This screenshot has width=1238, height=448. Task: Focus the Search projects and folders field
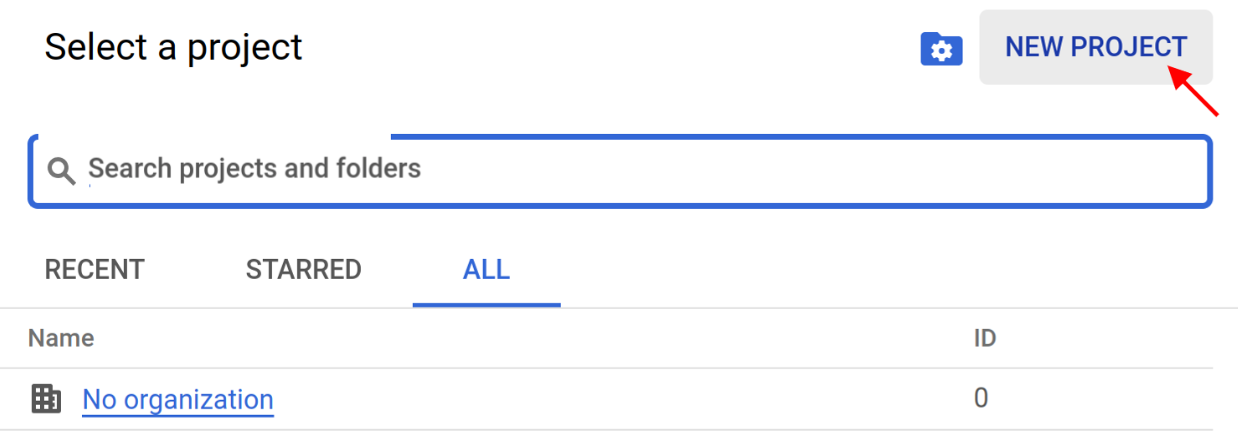point(600,169)
